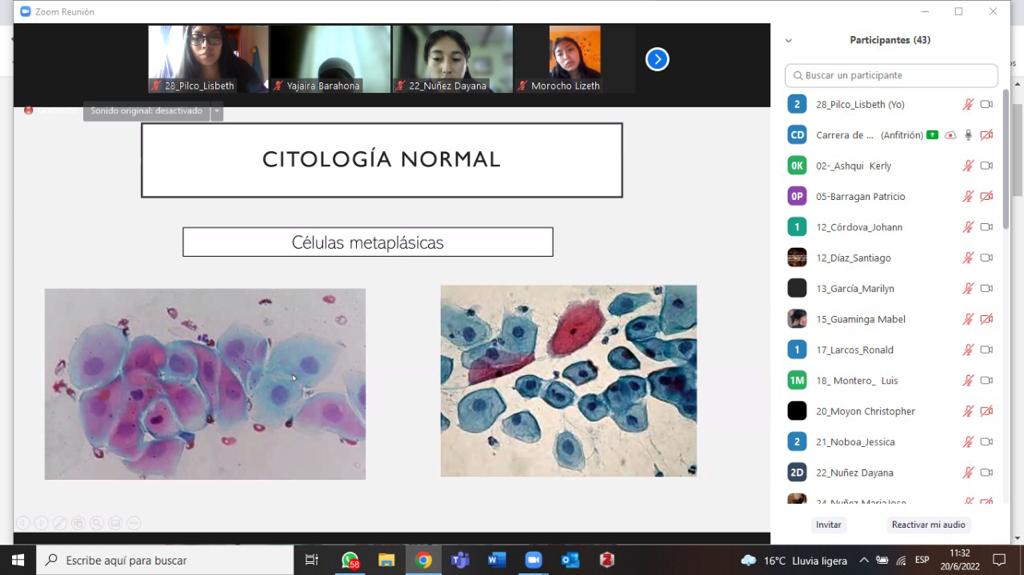
Task: Show hidden system tray icons
Action: pyautogui.click(x=863, y=560)
